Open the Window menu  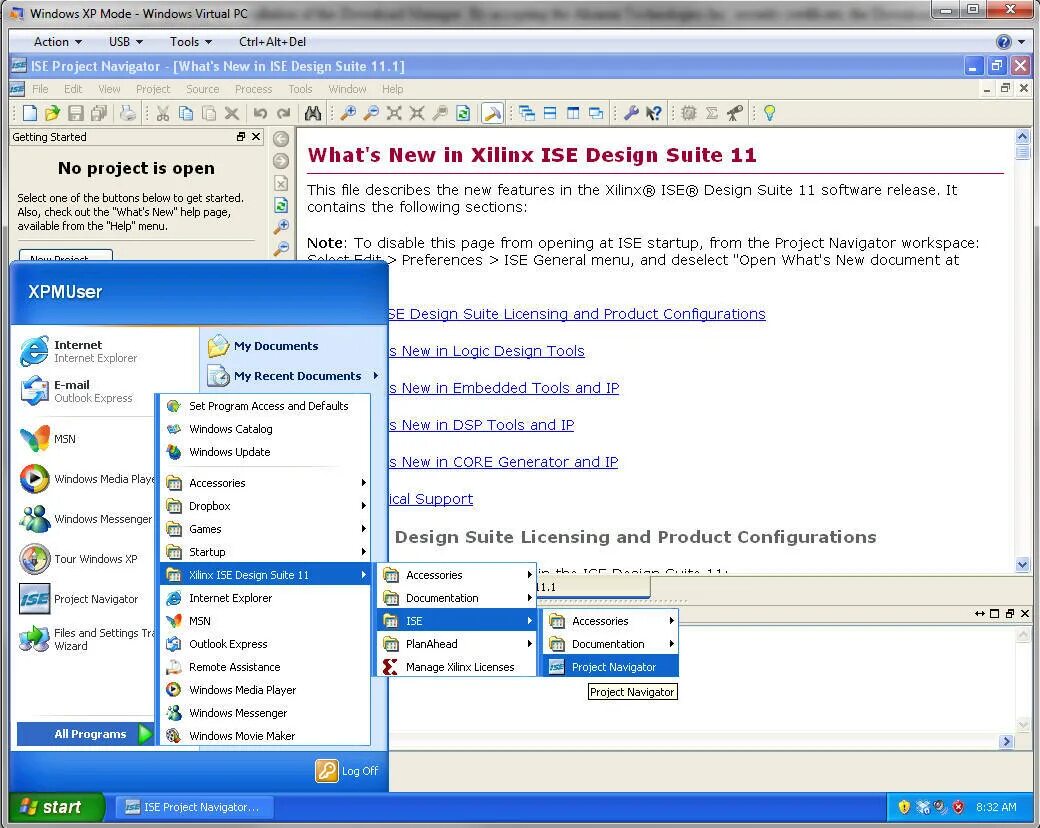pyautogui.click(x=348, y=89)
